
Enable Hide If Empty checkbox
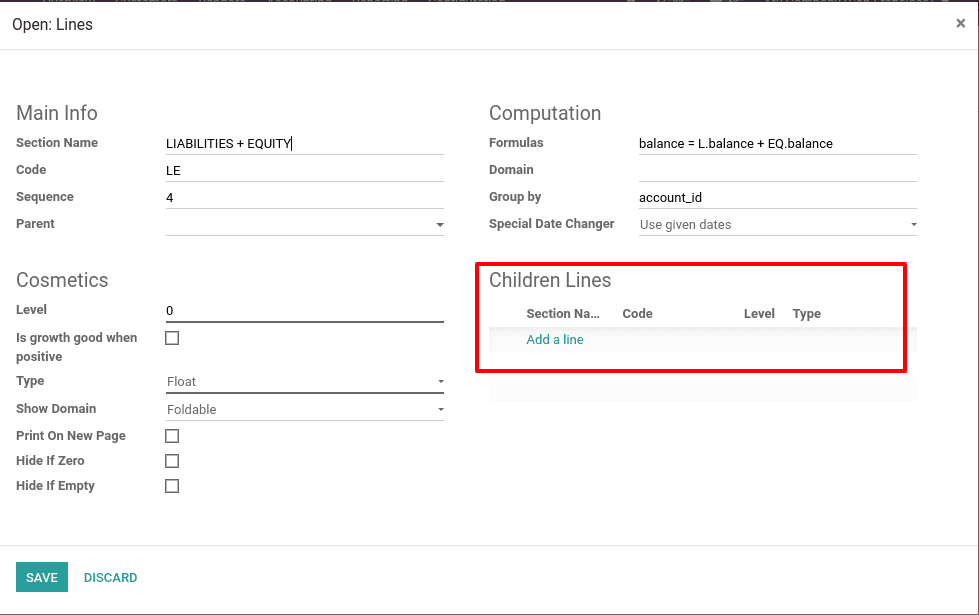(x=172, y=486)
